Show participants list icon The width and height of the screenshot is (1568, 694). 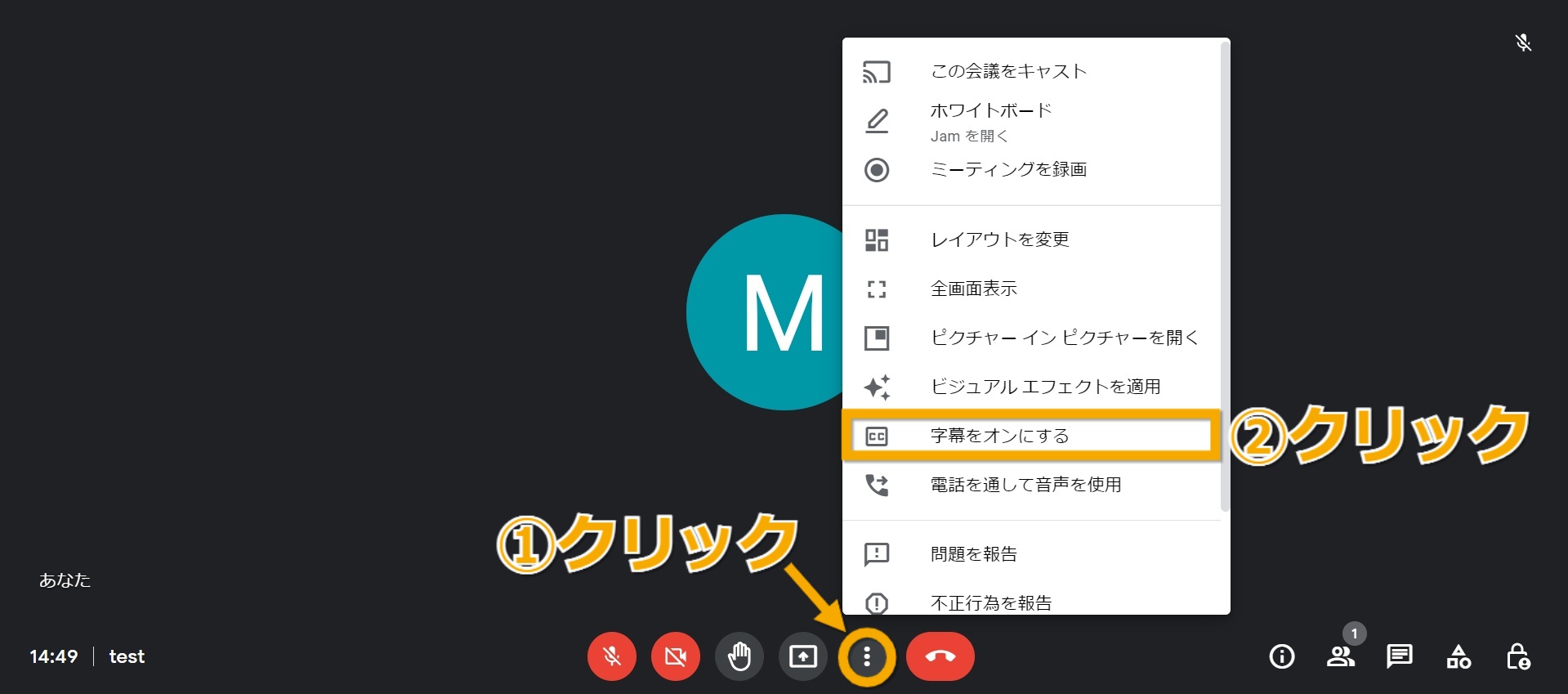1341,656
